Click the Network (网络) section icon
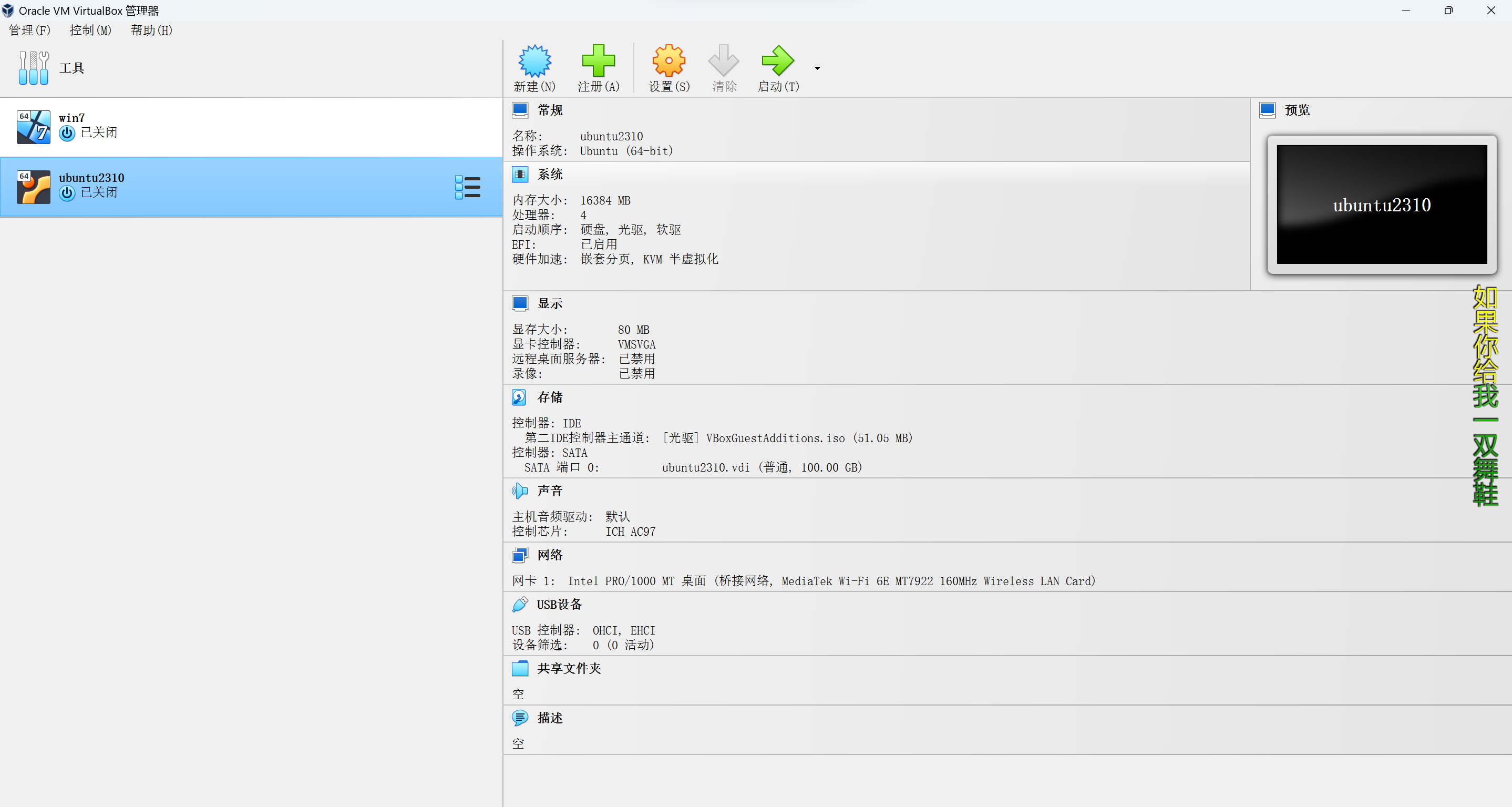 click(x=520, y=555)
